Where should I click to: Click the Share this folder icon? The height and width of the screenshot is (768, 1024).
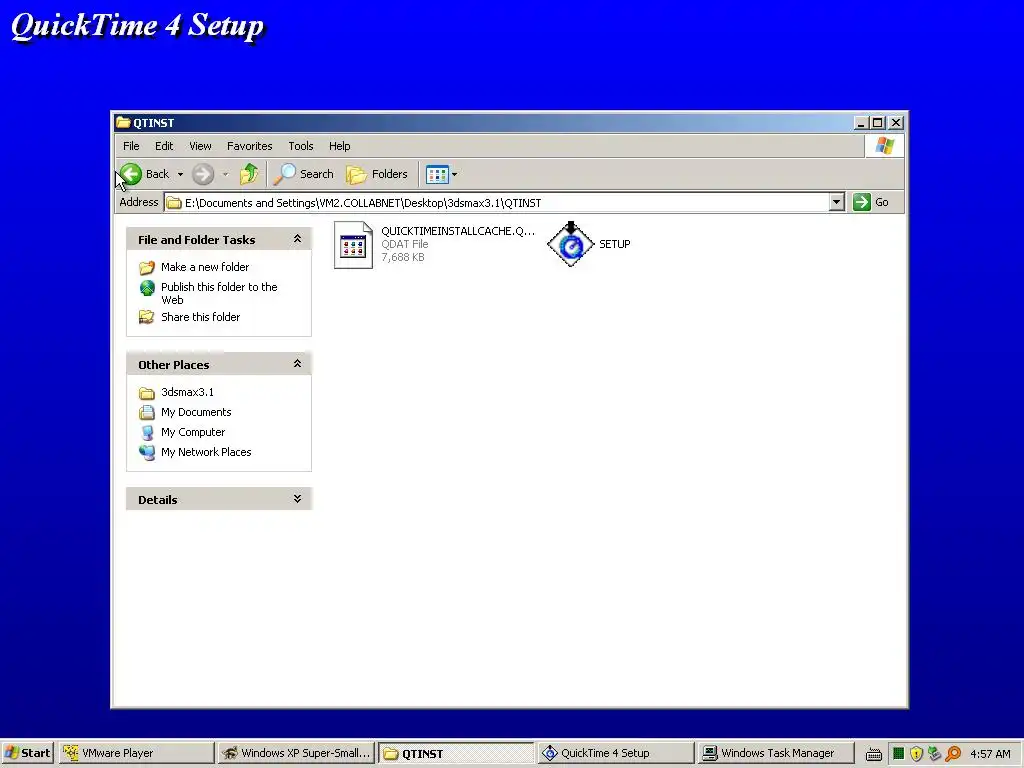(x=147, y=317)
